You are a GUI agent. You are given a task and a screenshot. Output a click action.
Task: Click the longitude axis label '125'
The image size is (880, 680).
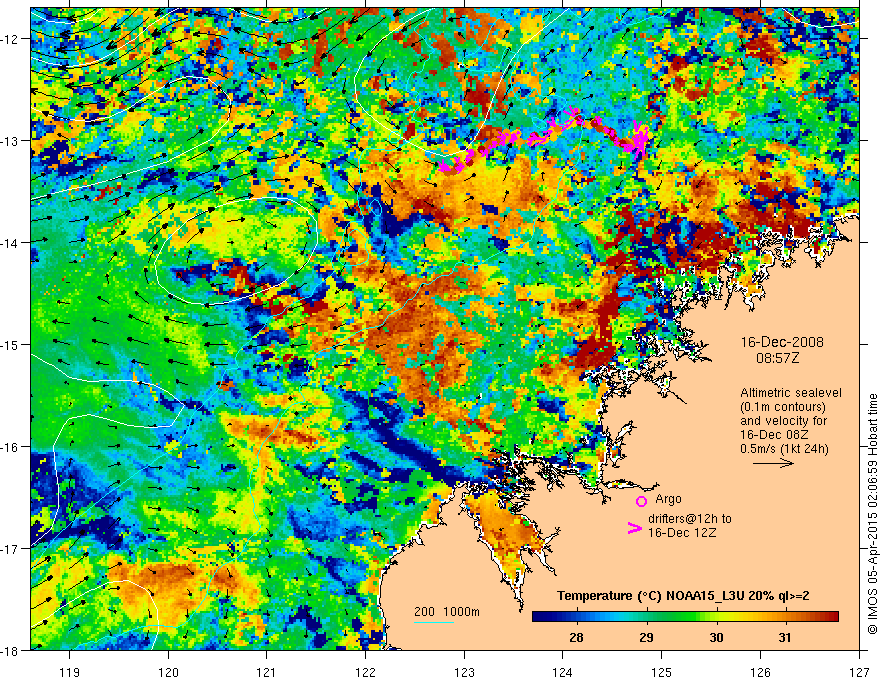pos(662,672)
